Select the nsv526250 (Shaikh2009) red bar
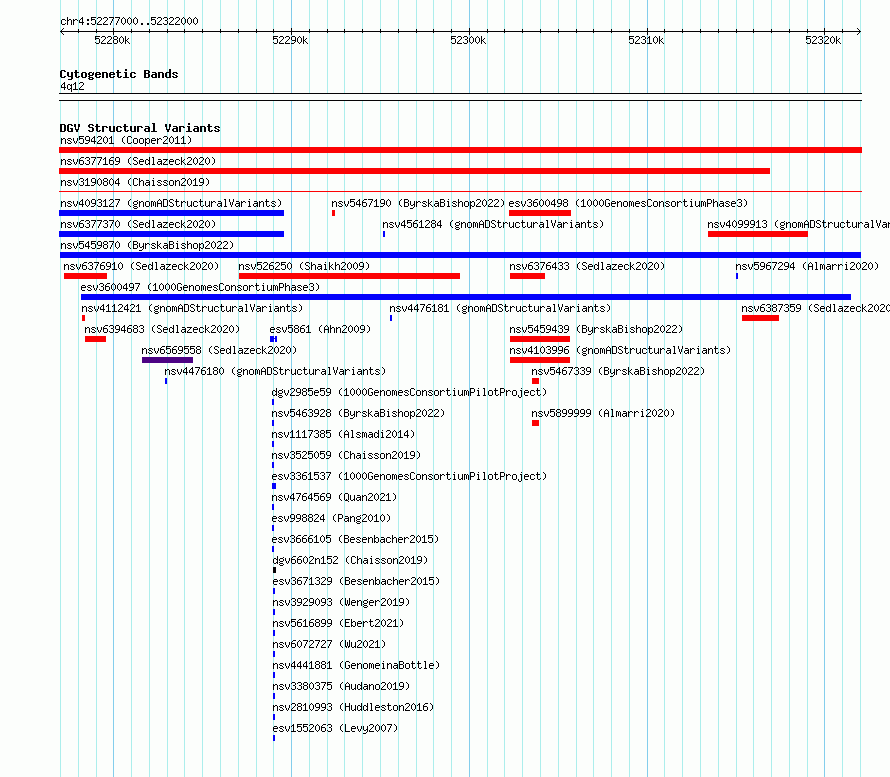Screen dimensions: 890x777 click(350, 276)
